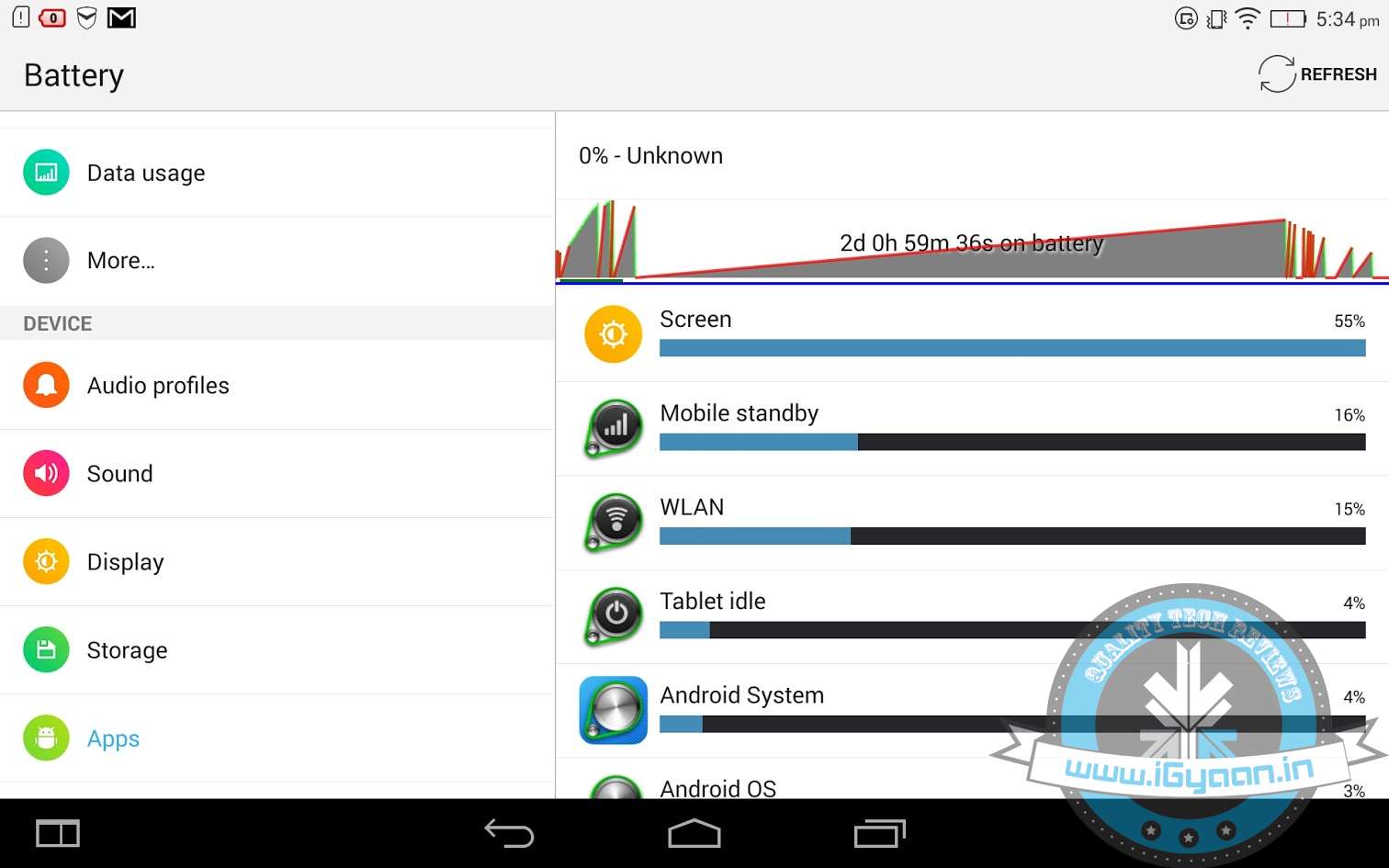Refresh the battery statistics
The image size is (1389, 868).
pyautogui.click(x=1317, y=74)
